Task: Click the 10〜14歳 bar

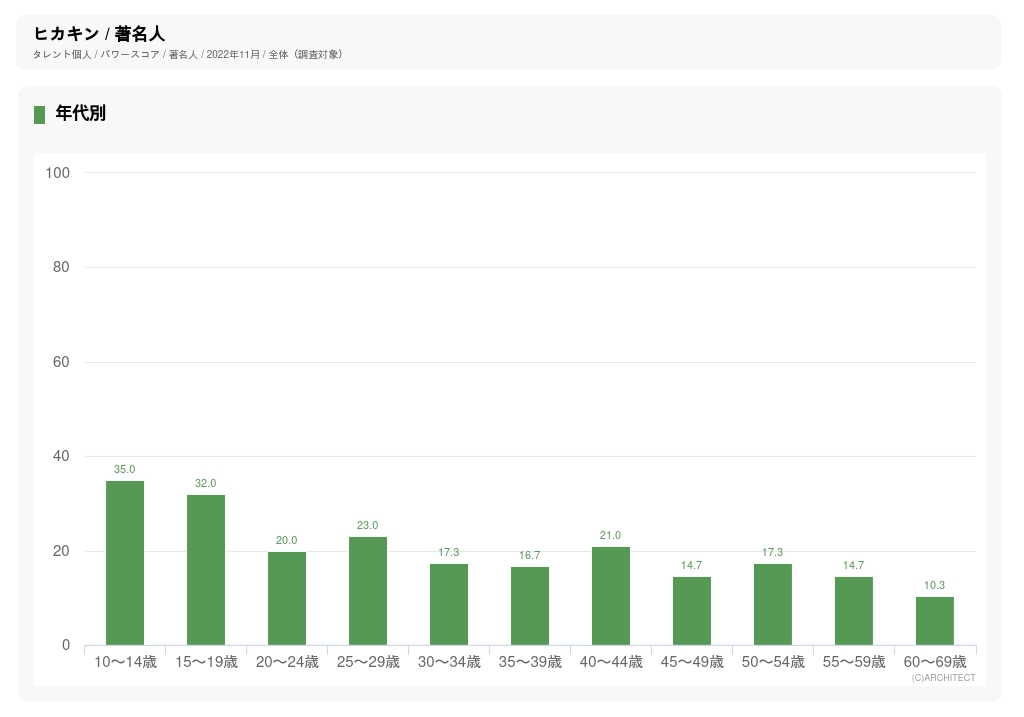Action: [125, 563]
